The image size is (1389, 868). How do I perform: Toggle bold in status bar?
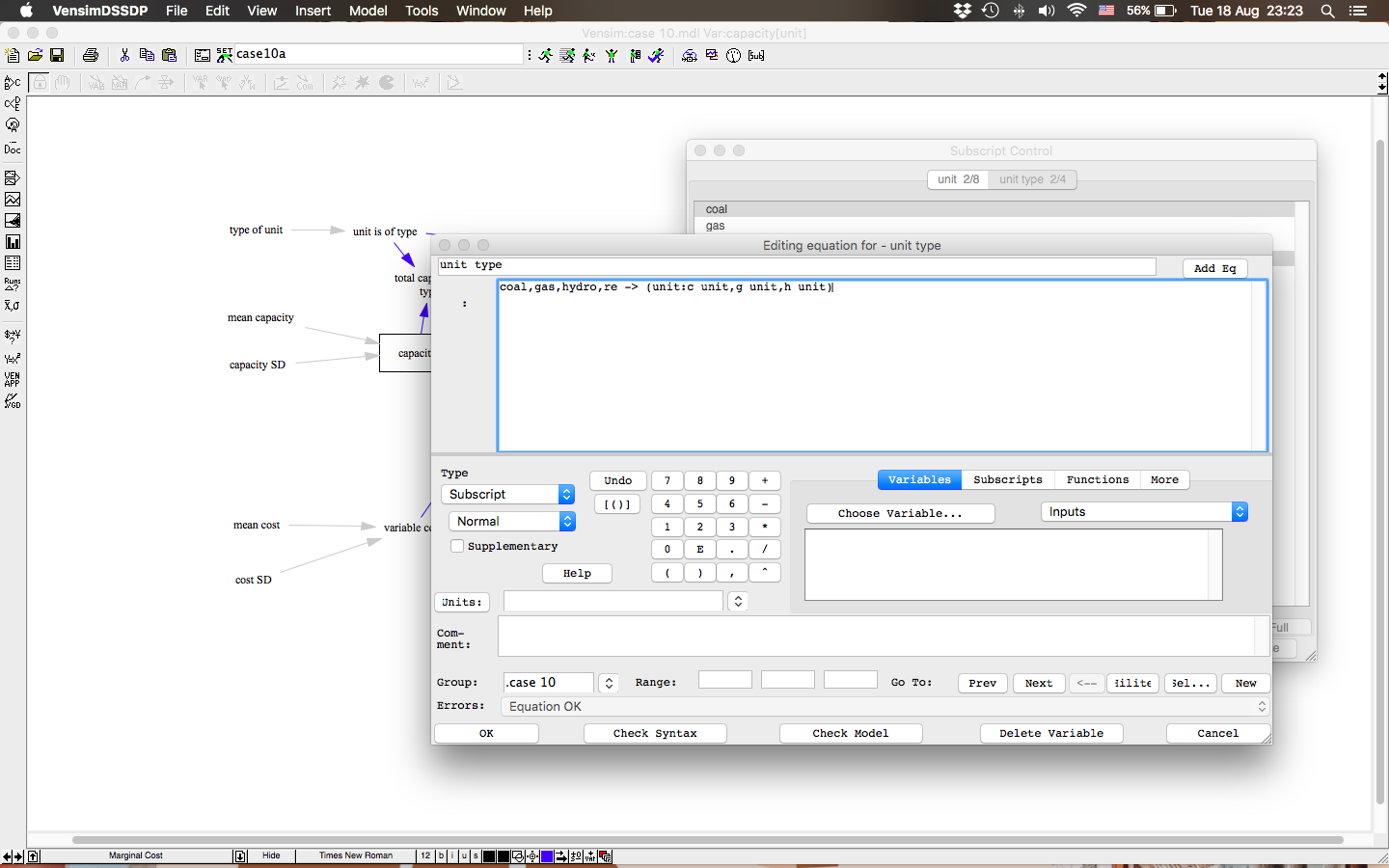tap(442, 855)
